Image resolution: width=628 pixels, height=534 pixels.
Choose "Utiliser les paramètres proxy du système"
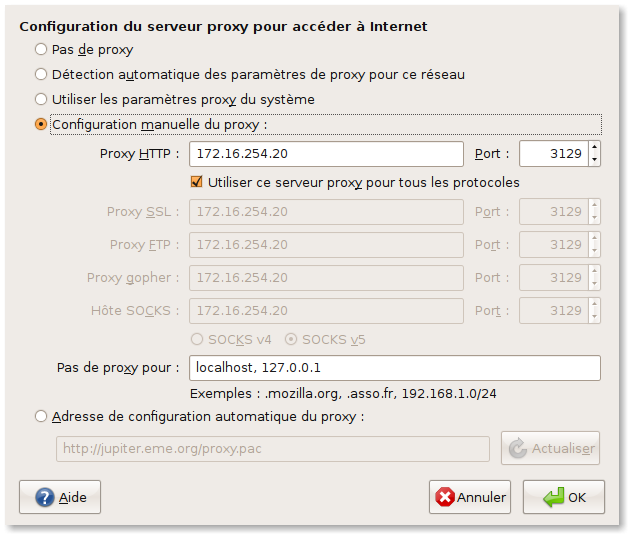pos(41,99)
